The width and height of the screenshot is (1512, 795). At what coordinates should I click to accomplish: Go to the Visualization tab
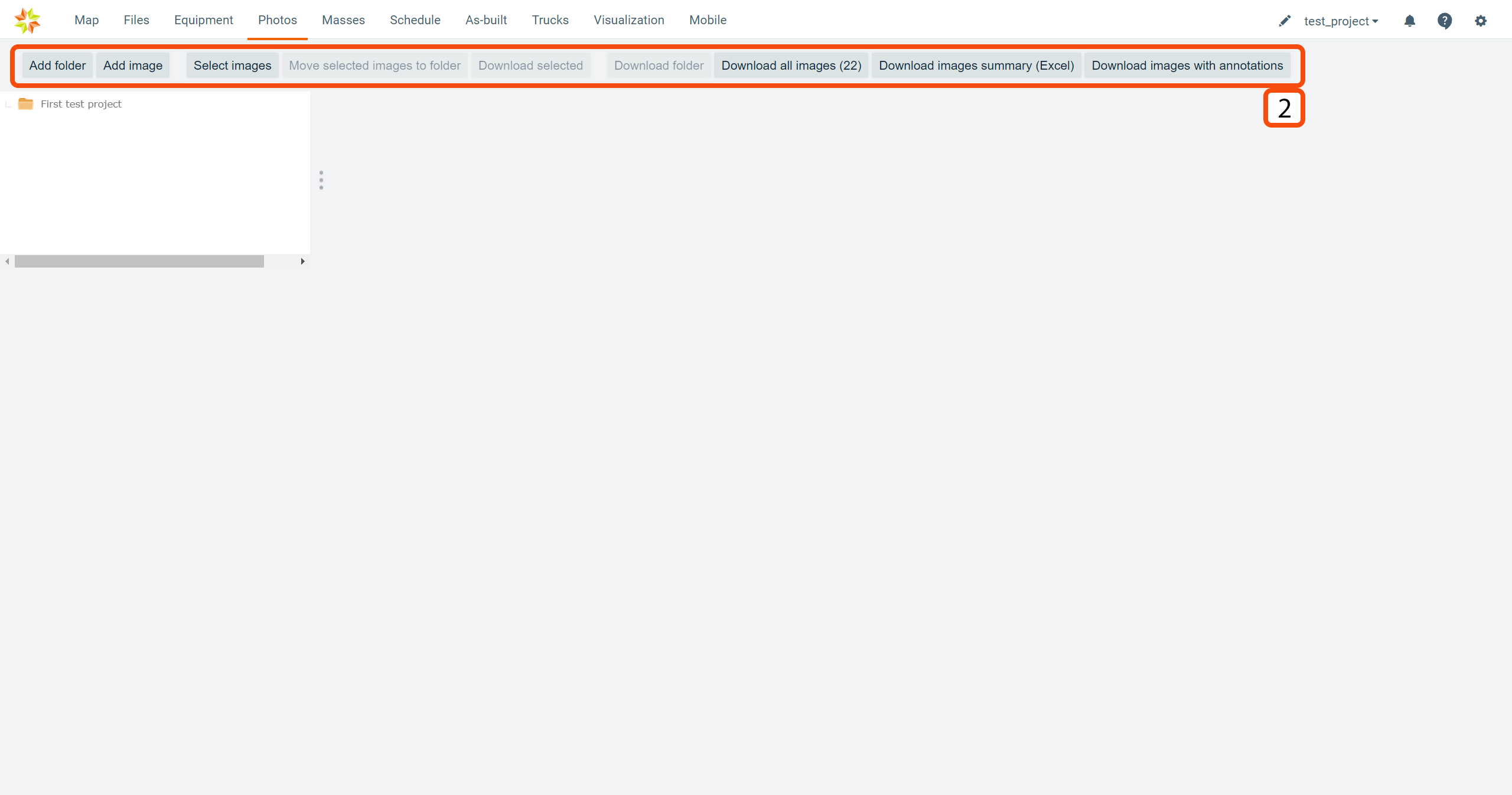628,20
